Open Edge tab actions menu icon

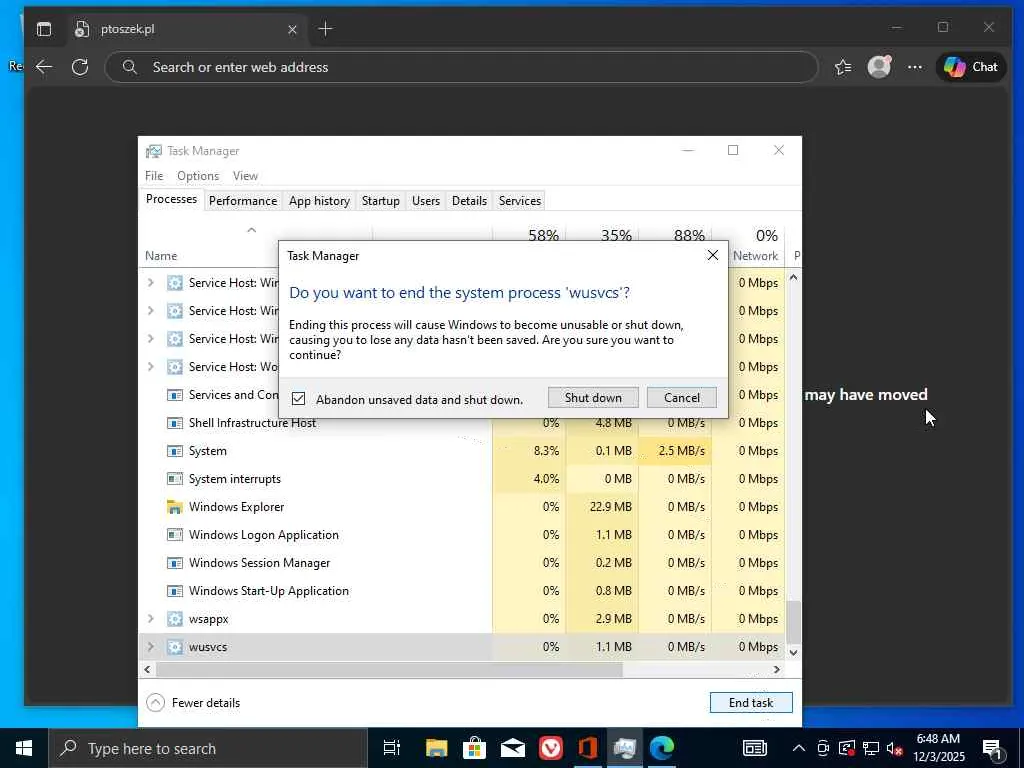tap(44, 29)
